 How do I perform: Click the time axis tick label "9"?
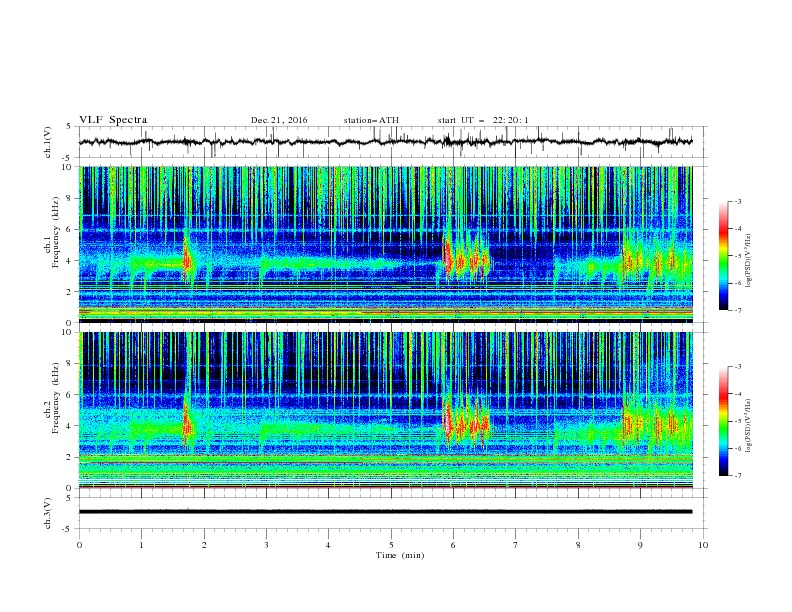click(640, 545)
